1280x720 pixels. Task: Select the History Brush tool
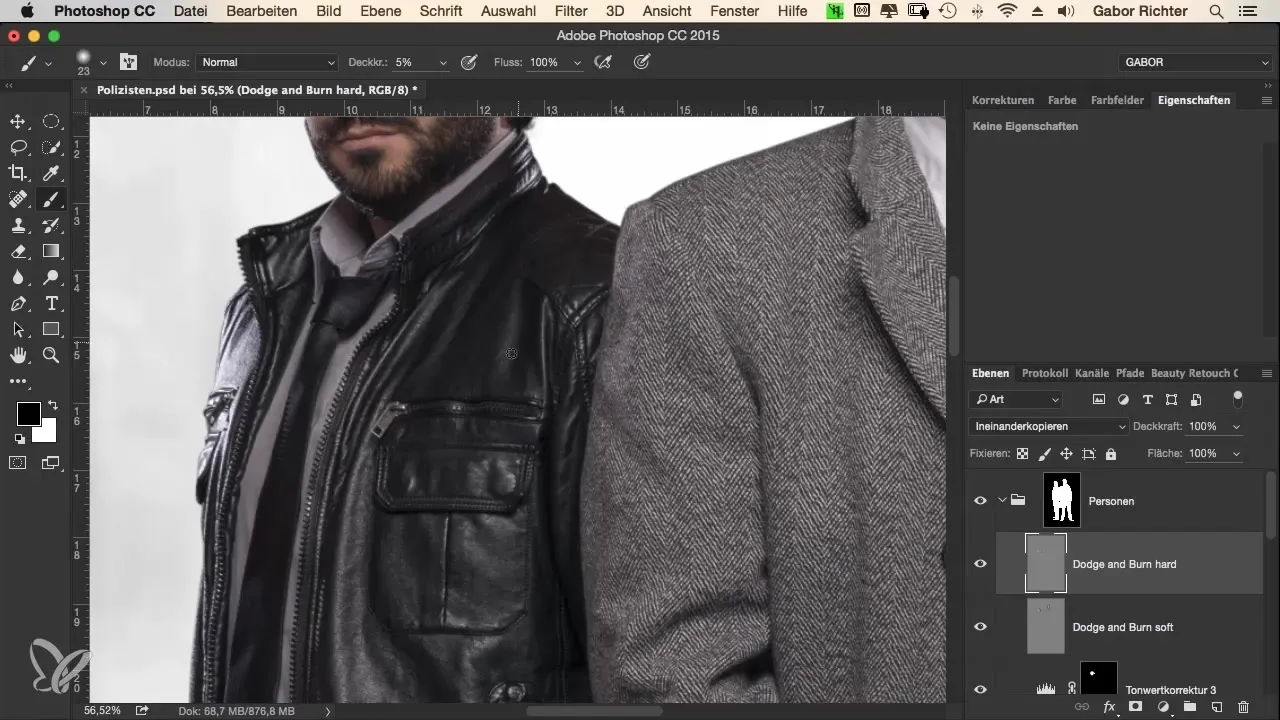tap(51, 226)
